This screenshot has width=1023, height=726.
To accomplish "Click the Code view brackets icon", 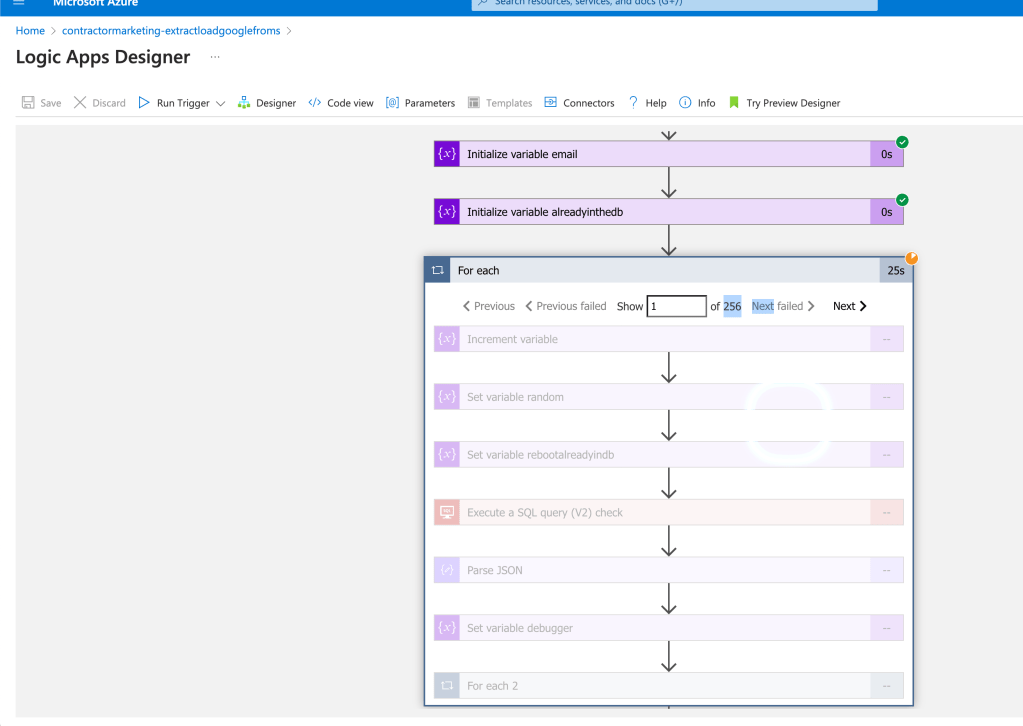I will pos(314,102).
